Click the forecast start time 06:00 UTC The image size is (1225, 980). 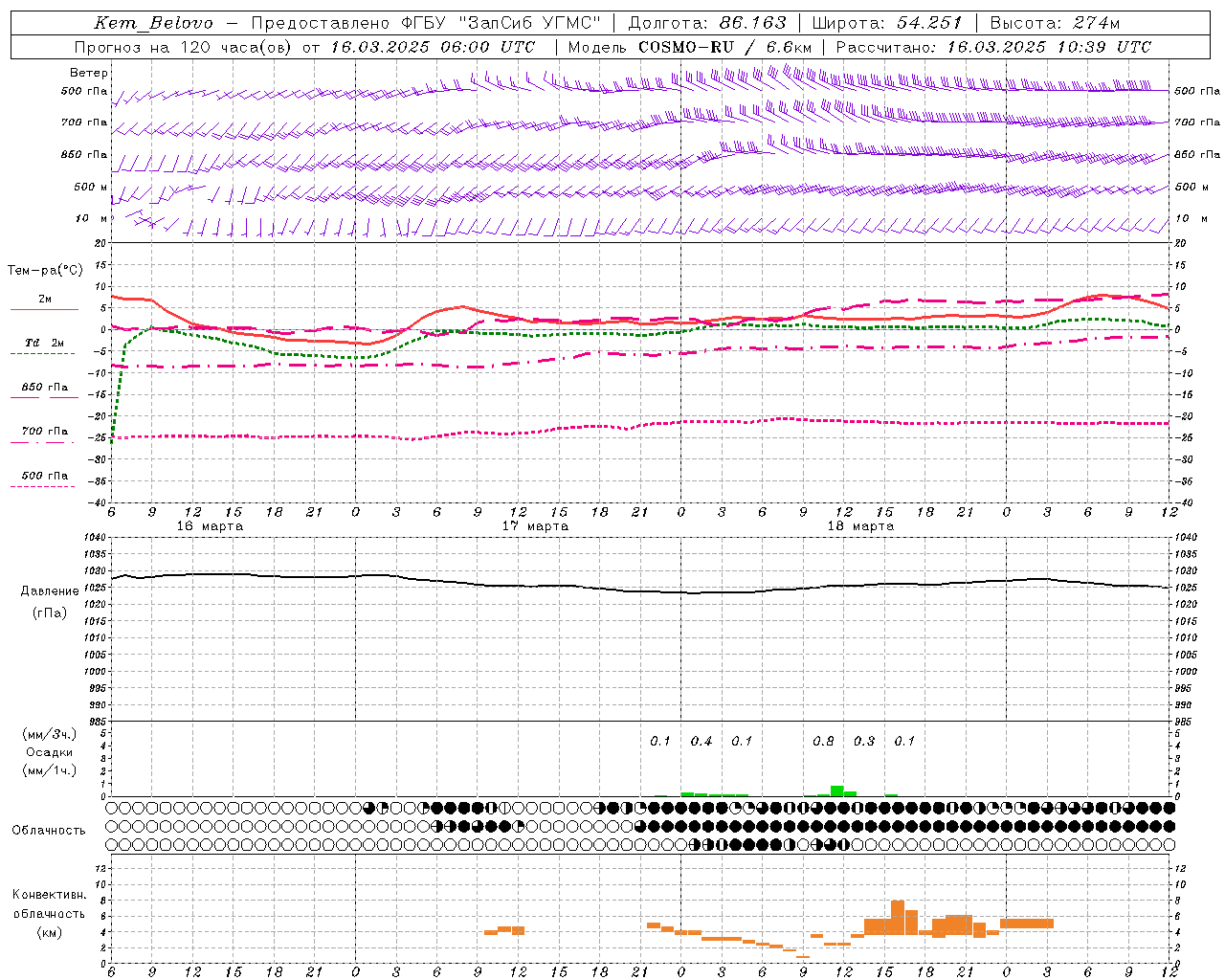(489, 47)
